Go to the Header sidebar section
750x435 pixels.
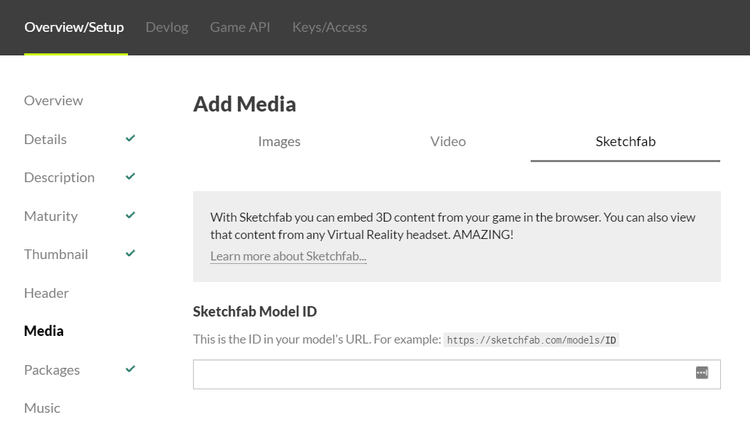click(x=47, y=293)
